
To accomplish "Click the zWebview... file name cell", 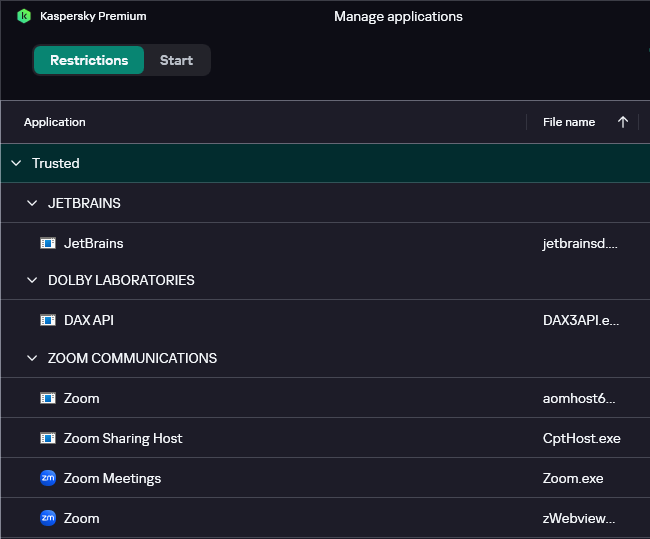I will [x=579, y=518].
